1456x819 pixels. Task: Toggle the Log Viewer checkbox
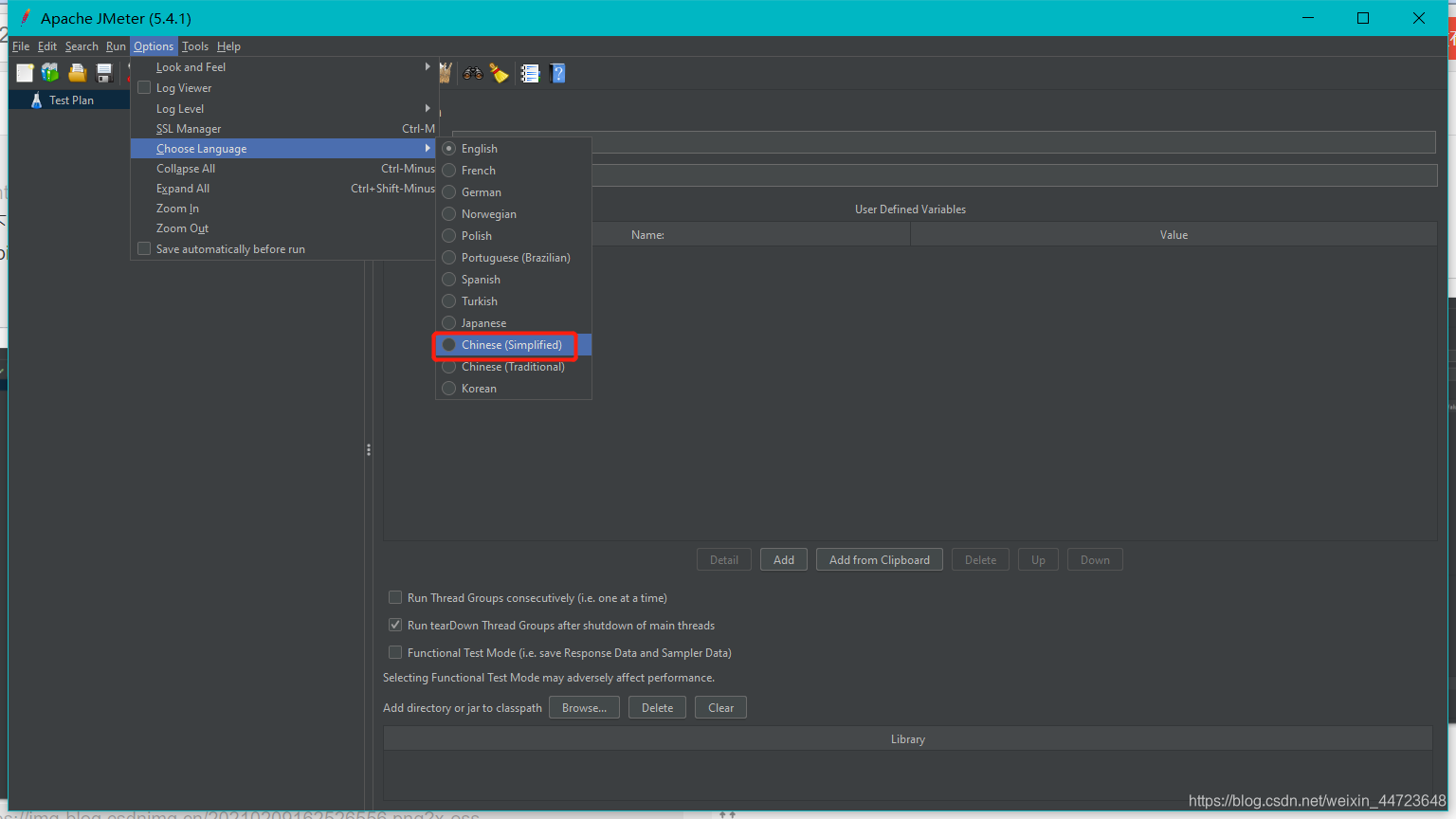144,87
